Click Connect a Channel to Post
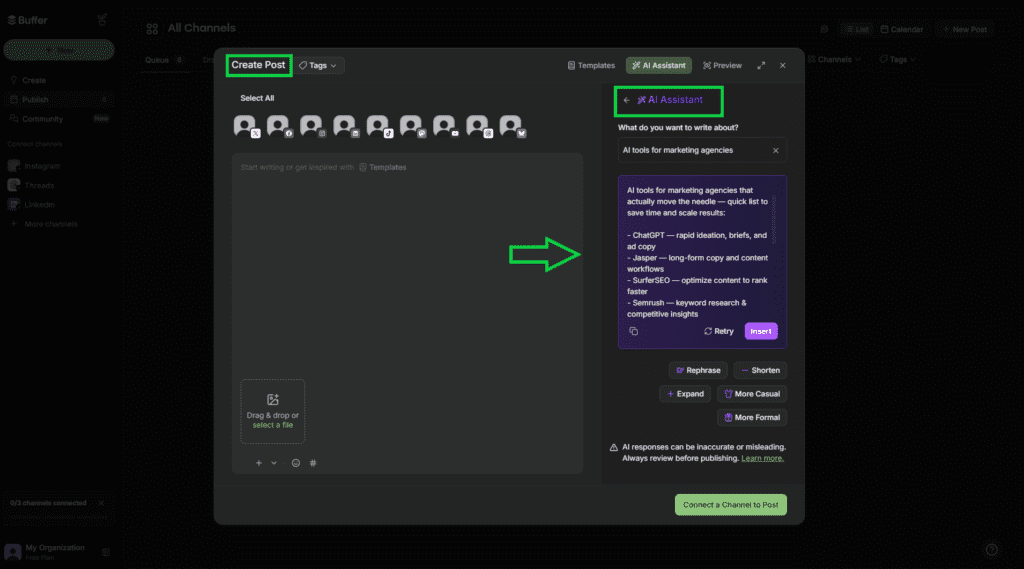This screenshot has width=1024, height=569. pyautogui.click(x=731, y=505)
